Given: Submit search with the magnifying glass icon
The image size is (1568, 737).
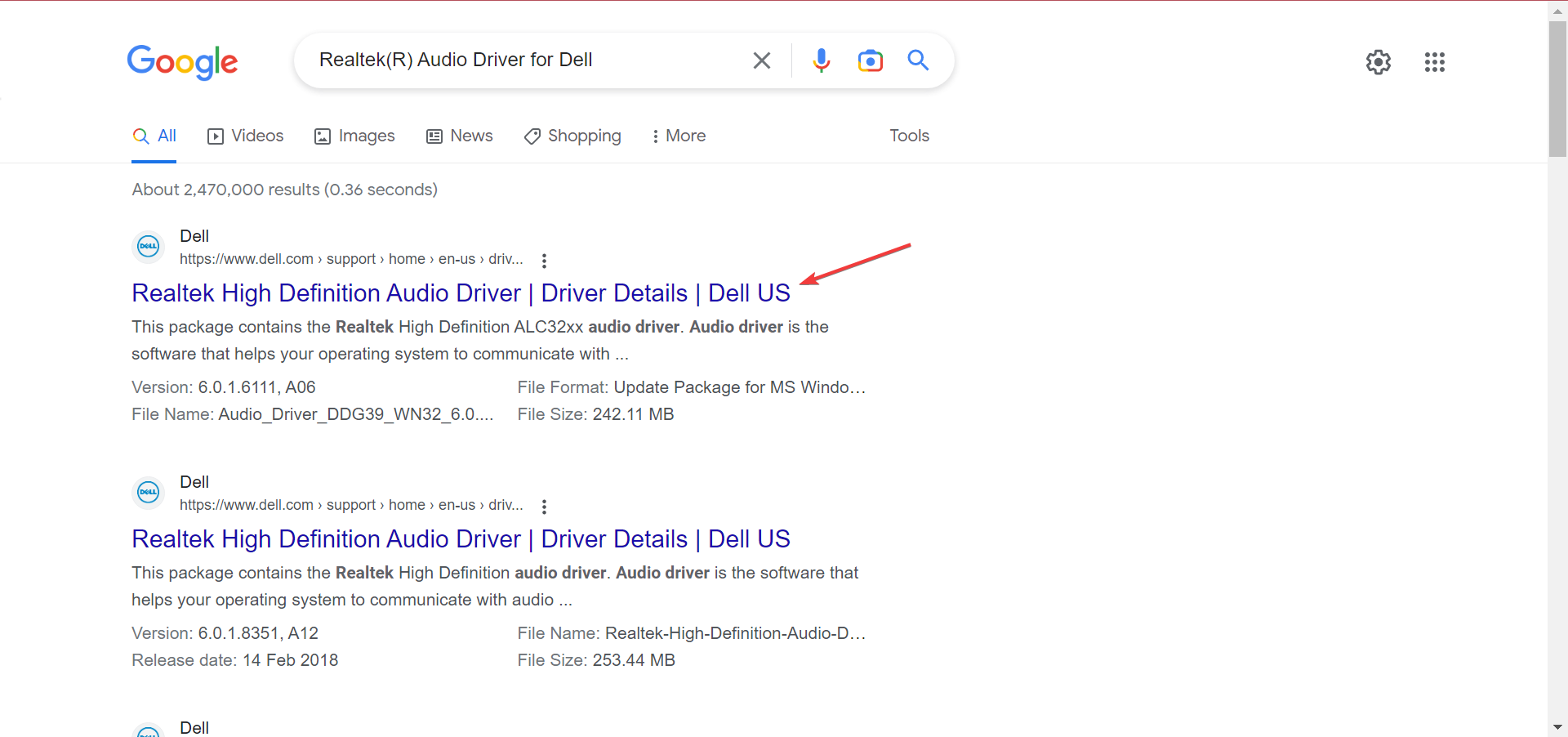Looking at the screenshot, I should (918, 60).
